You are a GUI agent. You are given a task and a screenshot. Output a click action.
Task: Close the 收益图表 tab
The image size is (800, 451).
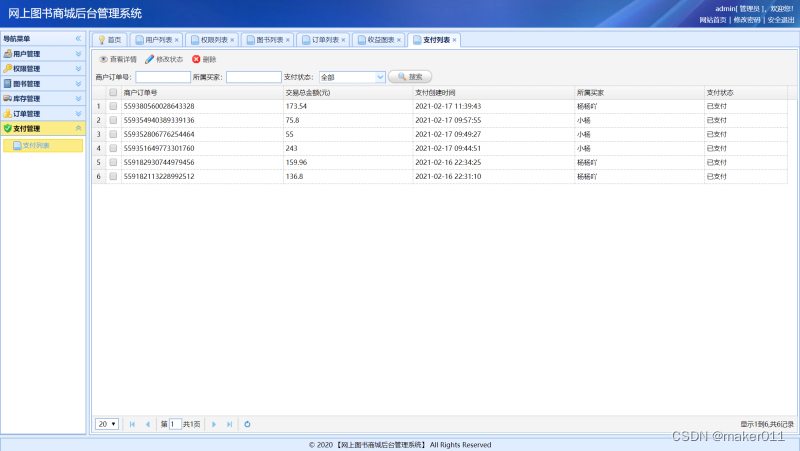tap(399, 40)
